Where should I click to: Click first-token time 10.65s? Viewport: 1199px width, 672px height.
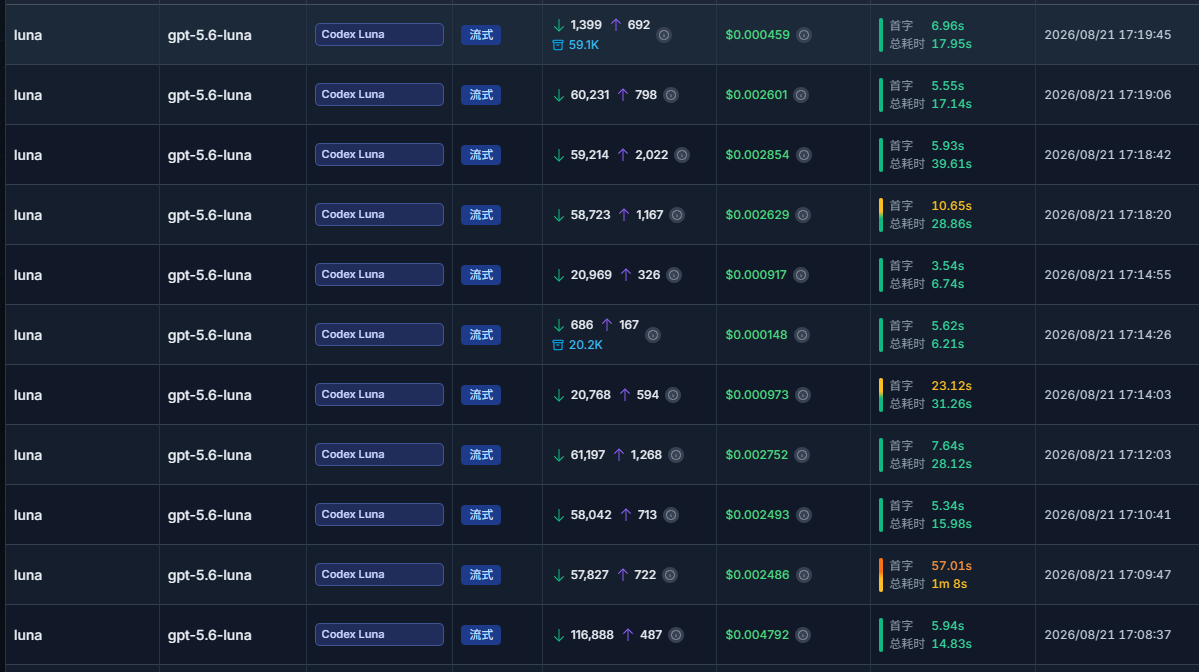[x=951, y=206]
